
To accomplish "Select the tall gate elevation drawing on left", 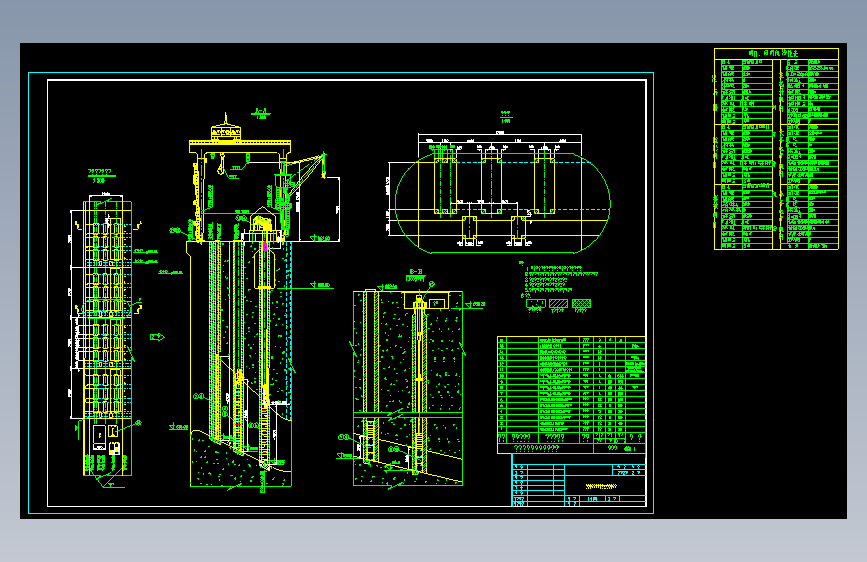I will click(x=106, y=337).
